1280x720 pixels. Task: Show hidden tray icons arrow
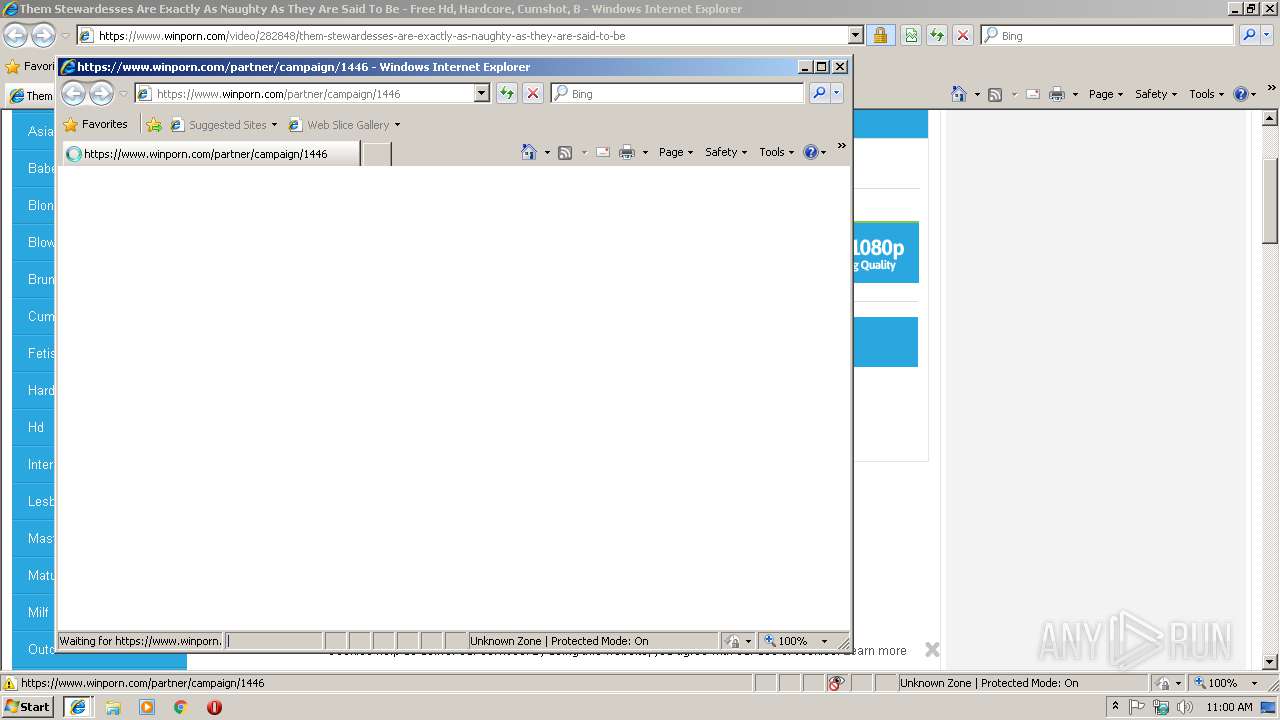(1115, 707)
